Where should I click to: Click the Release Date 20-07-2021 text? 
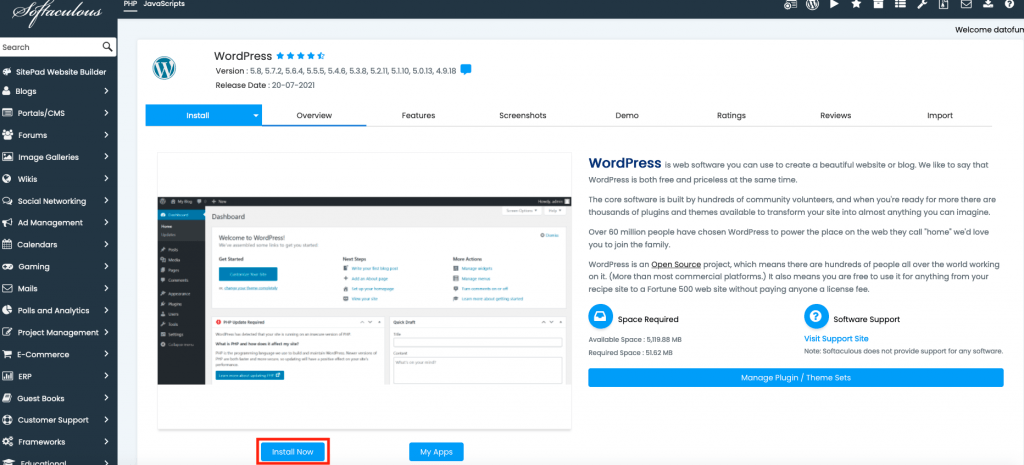(265, 85)
